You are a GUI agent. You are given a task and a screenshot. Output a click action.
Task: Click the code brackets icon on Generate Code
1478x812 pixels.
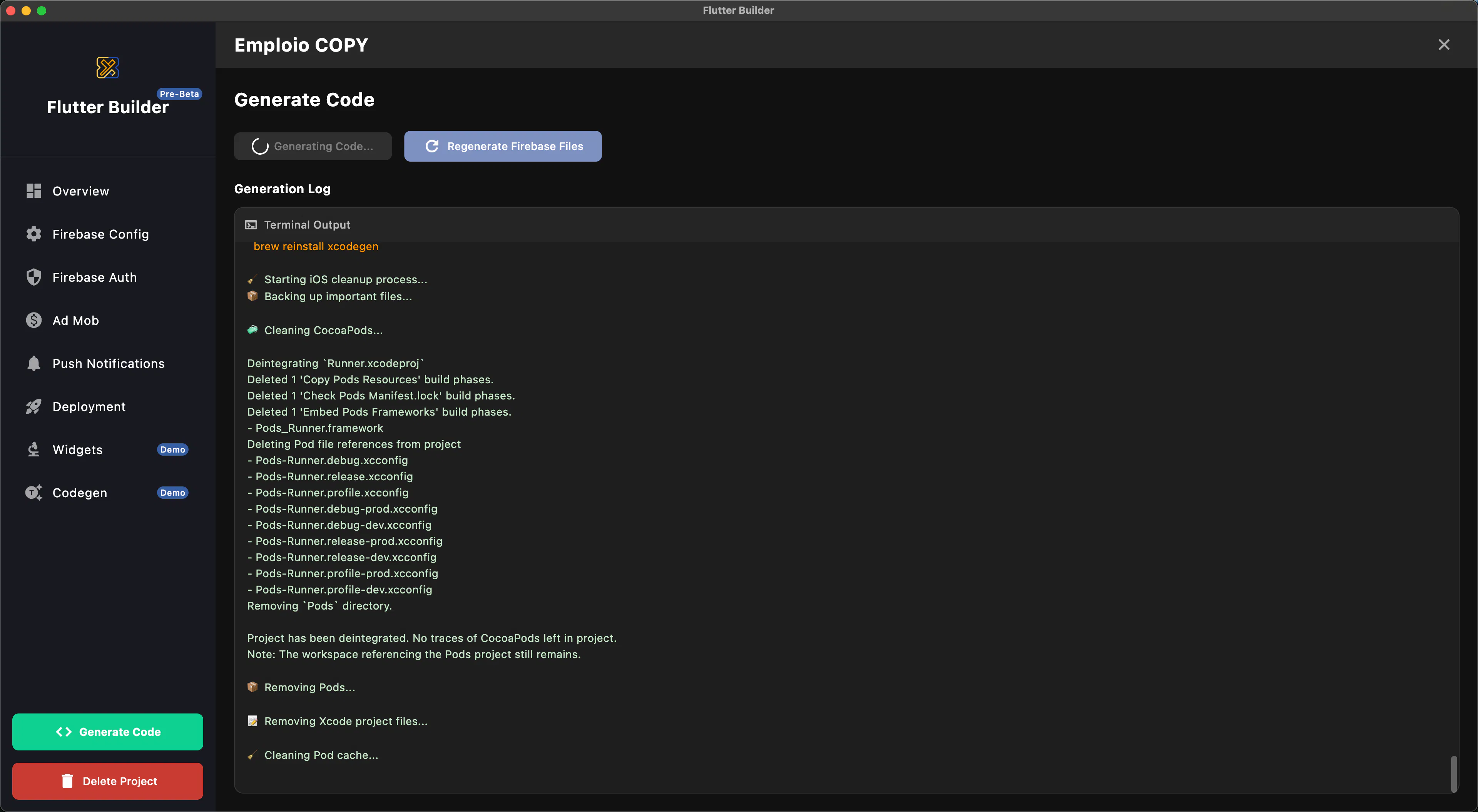tap(64, 732)
